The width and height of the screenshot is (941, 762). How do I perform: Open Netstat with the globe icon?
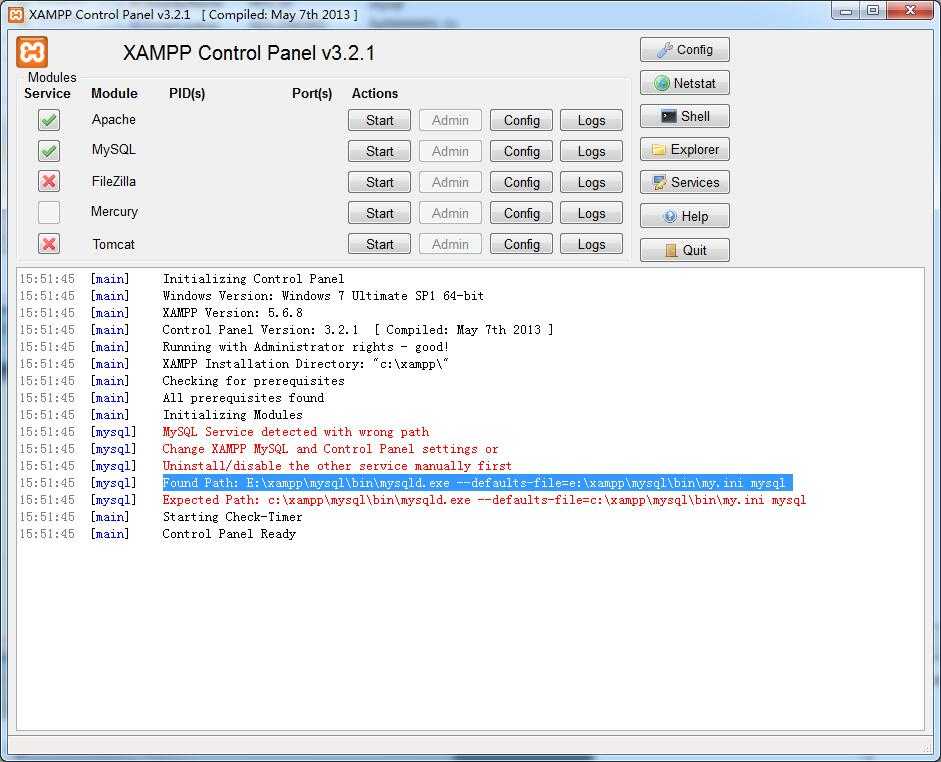[x=685, y=83]
